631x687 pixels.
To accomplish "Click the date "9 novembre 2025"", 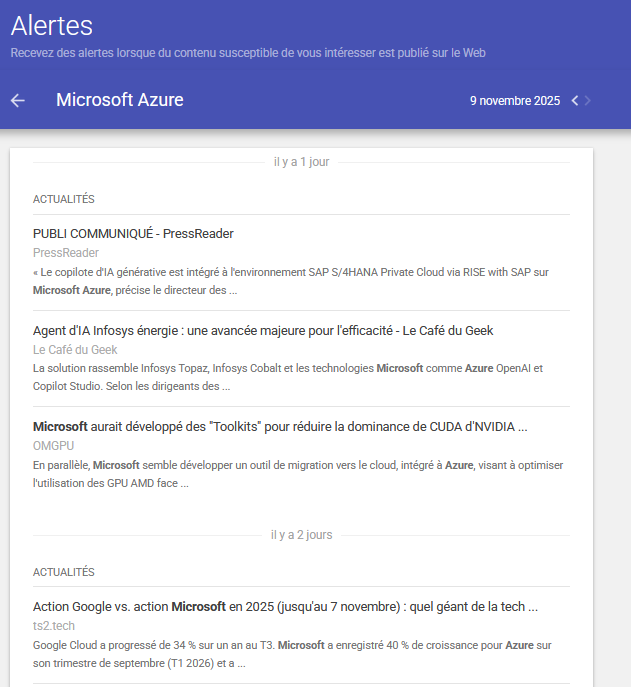I will click(514, 101).
